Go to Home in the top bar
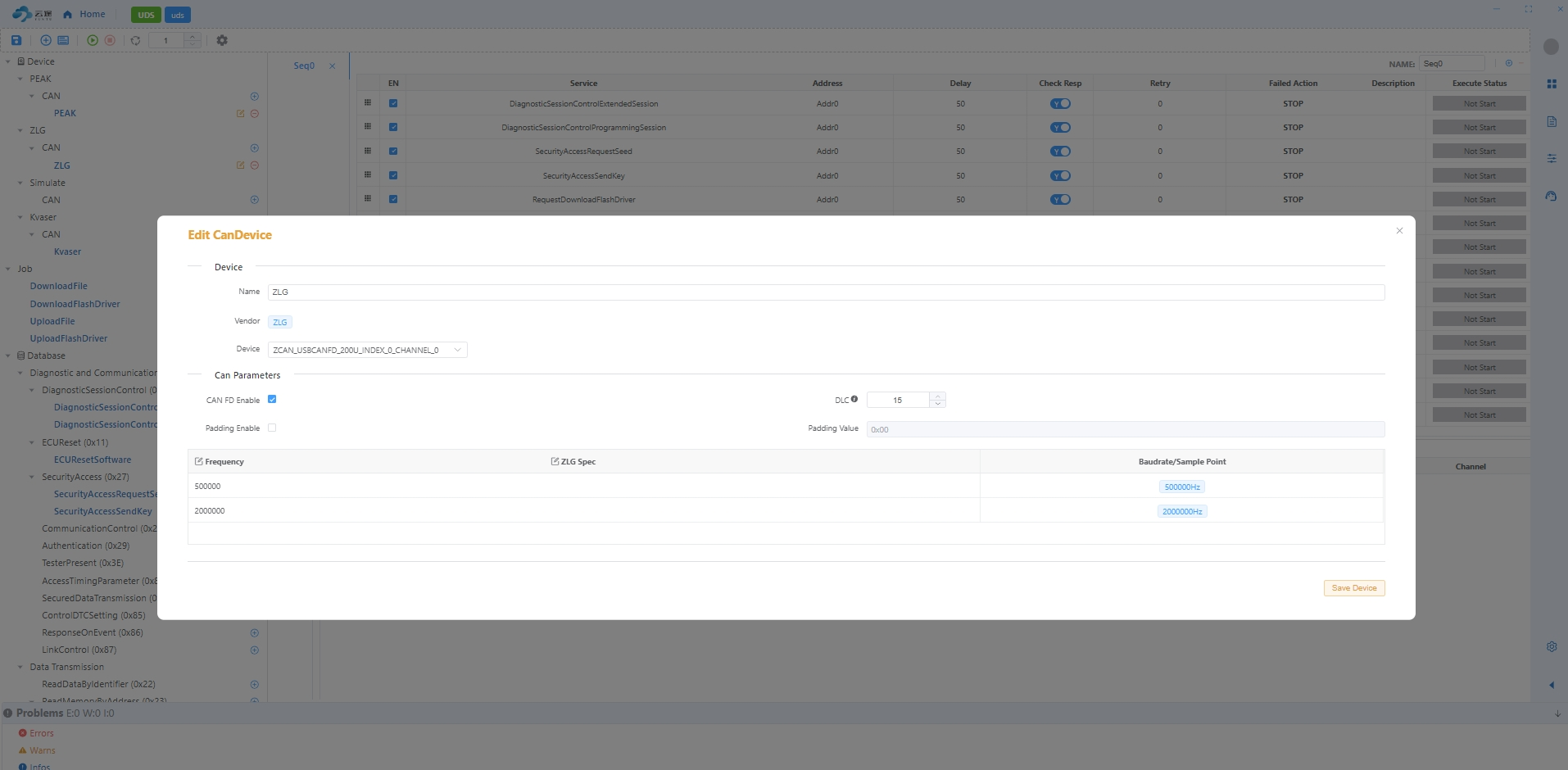1568x770 pixels. click(x=92, y=14)
